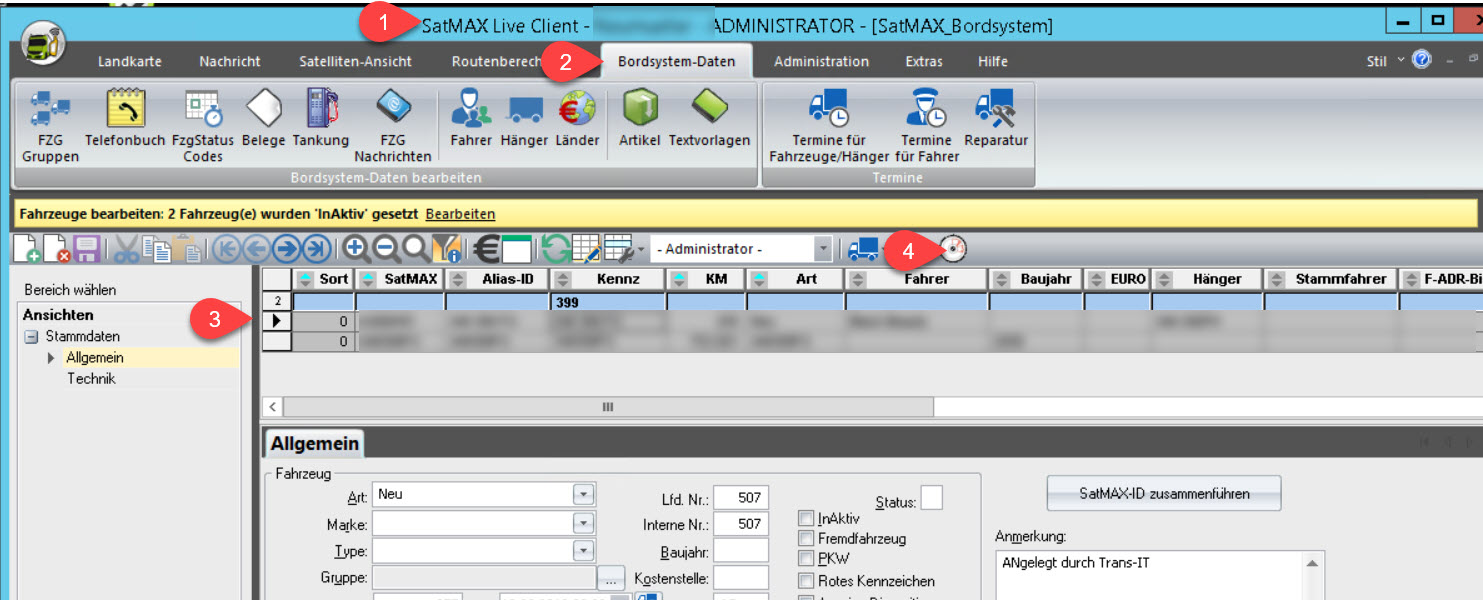Create a new record with toolbar icon
The width and height of the screenshot is (1483, 600).
click(27, 249)
